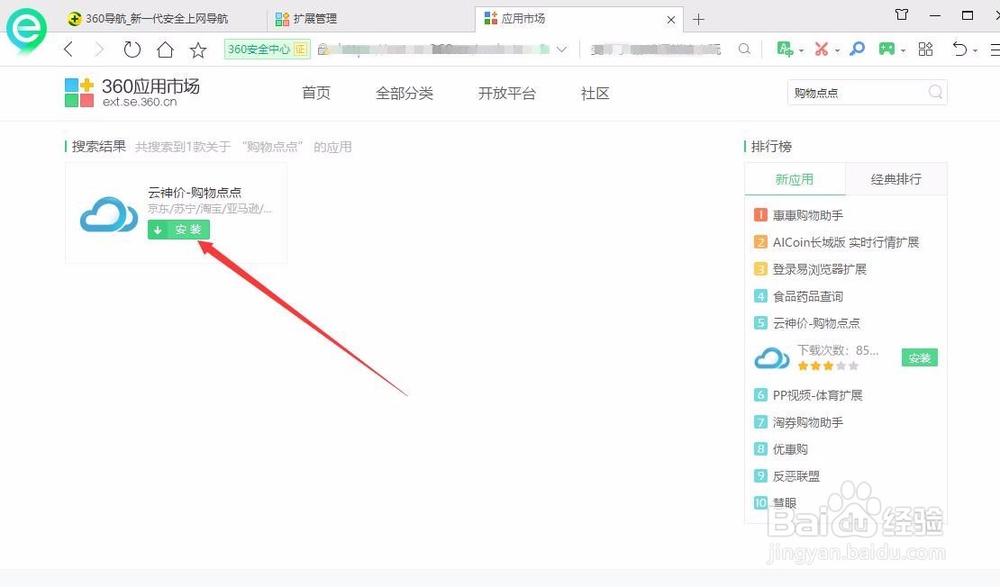Viewport: 1000px width, 587px height.
Task: Open 反恶联盟 ranking entry
Action: [x=796, y=476]
